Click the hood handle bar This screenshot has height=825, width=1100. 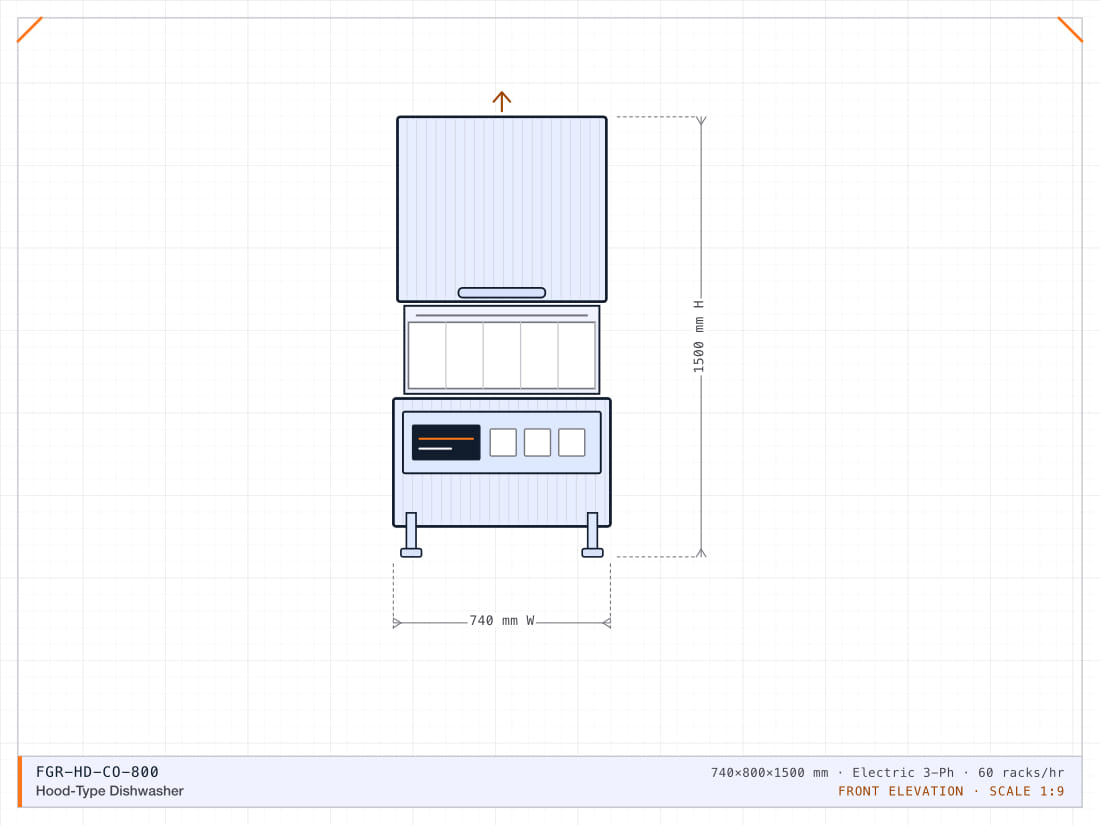(x=502, y=293)
